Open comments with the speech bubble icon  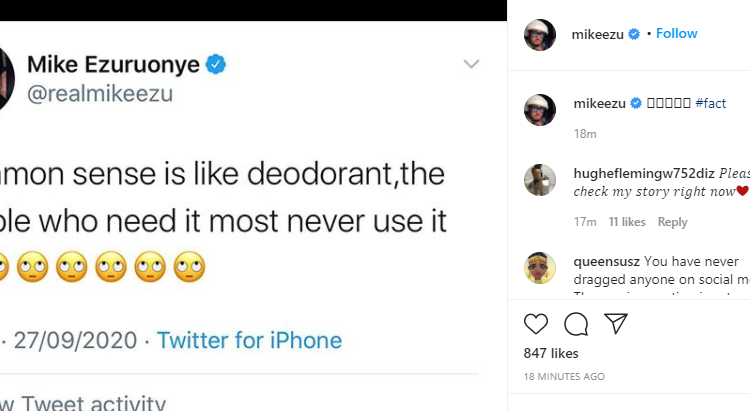click(576, 324)
